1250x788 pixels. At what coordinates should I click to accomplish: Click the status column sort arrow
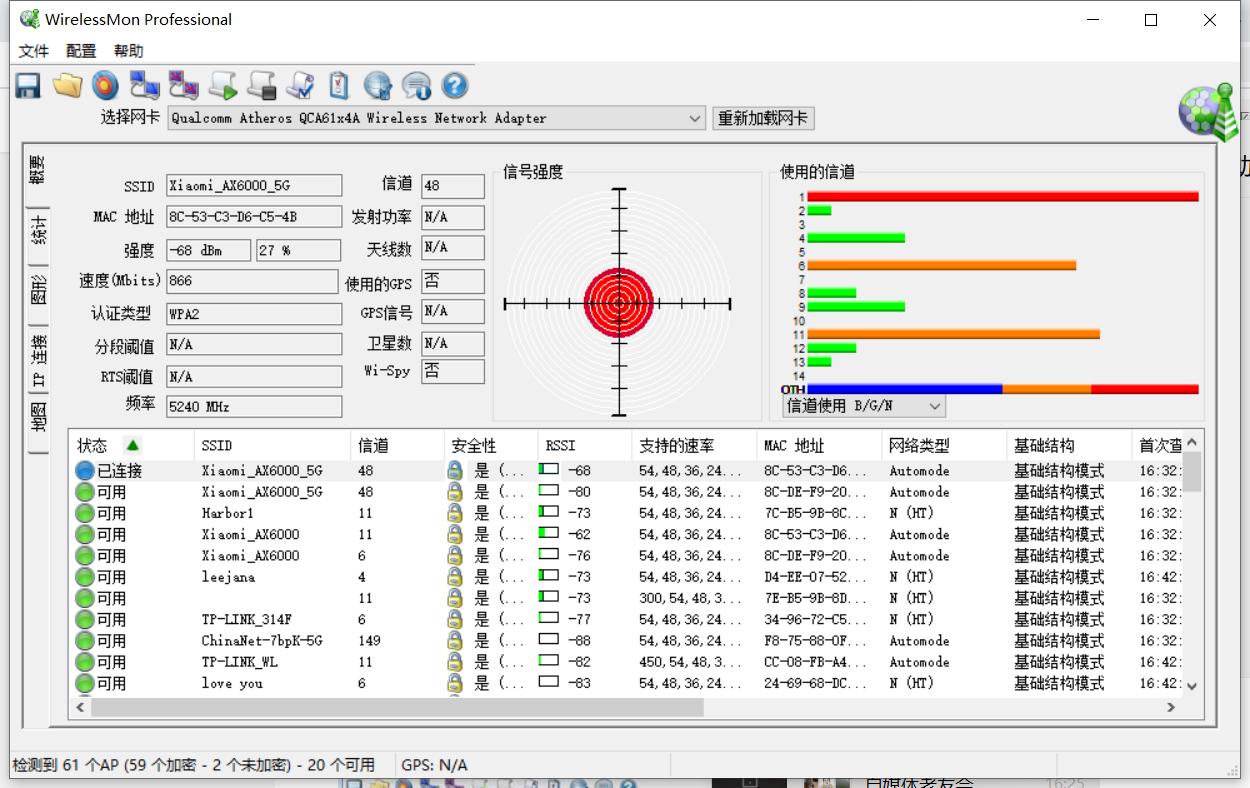(132, 445)
